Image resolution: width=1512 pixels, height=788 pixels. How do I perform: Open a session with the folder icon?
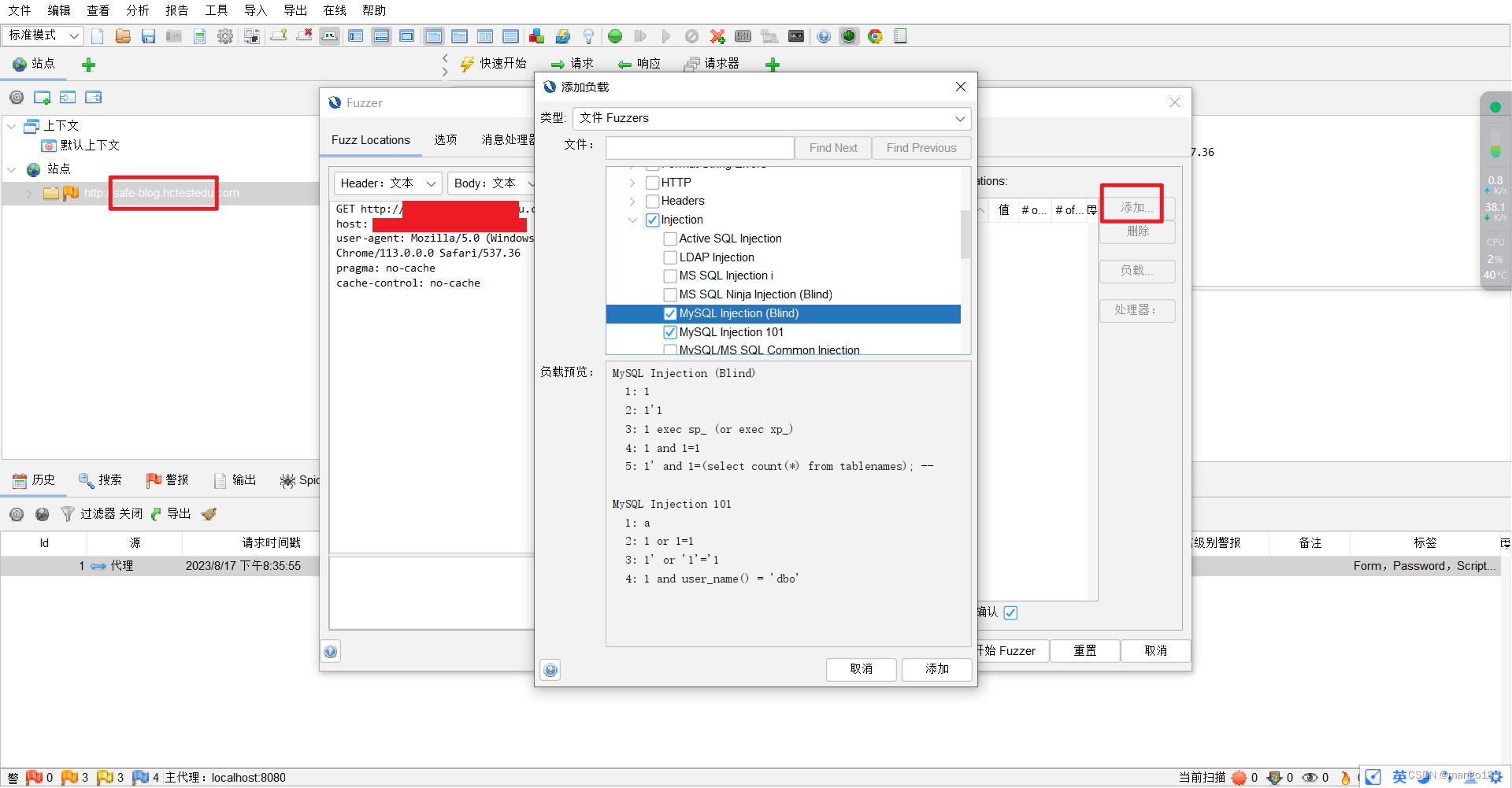coord(123,36)
